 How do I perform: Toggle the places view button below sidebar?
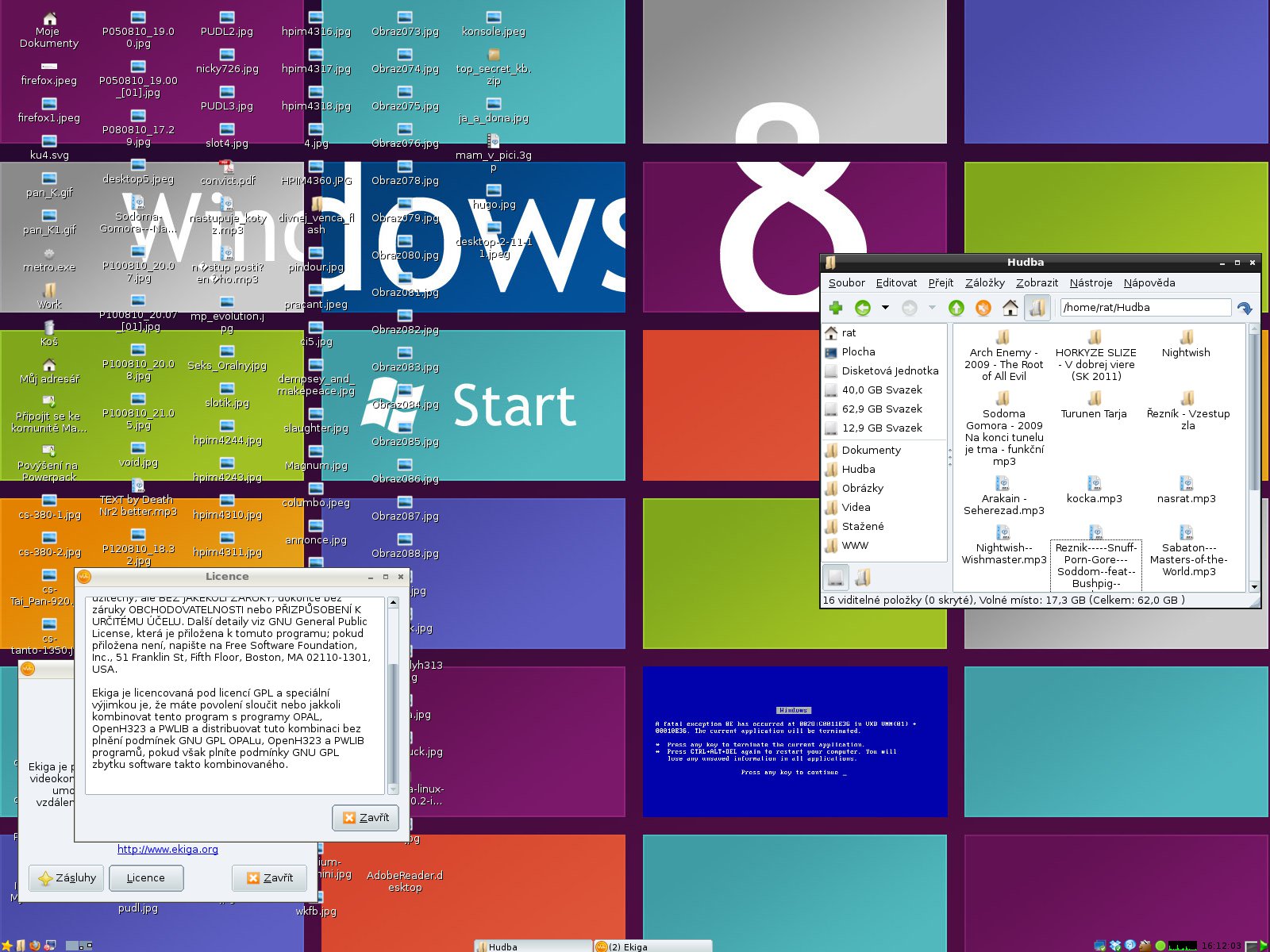click(x=836, y=578)
